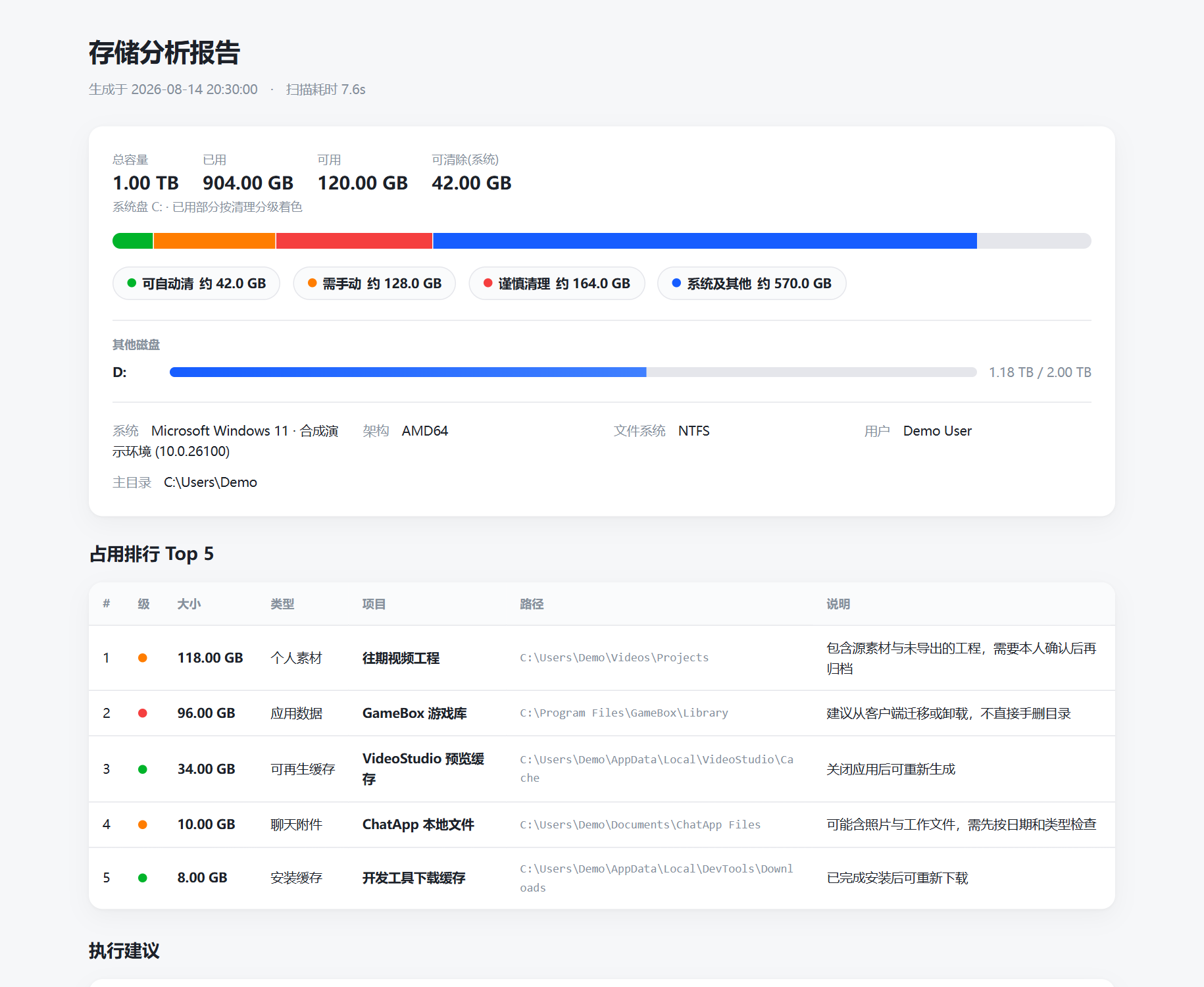Click the 10.00 GB size value
1204x987 pixels.
point(206,824)
